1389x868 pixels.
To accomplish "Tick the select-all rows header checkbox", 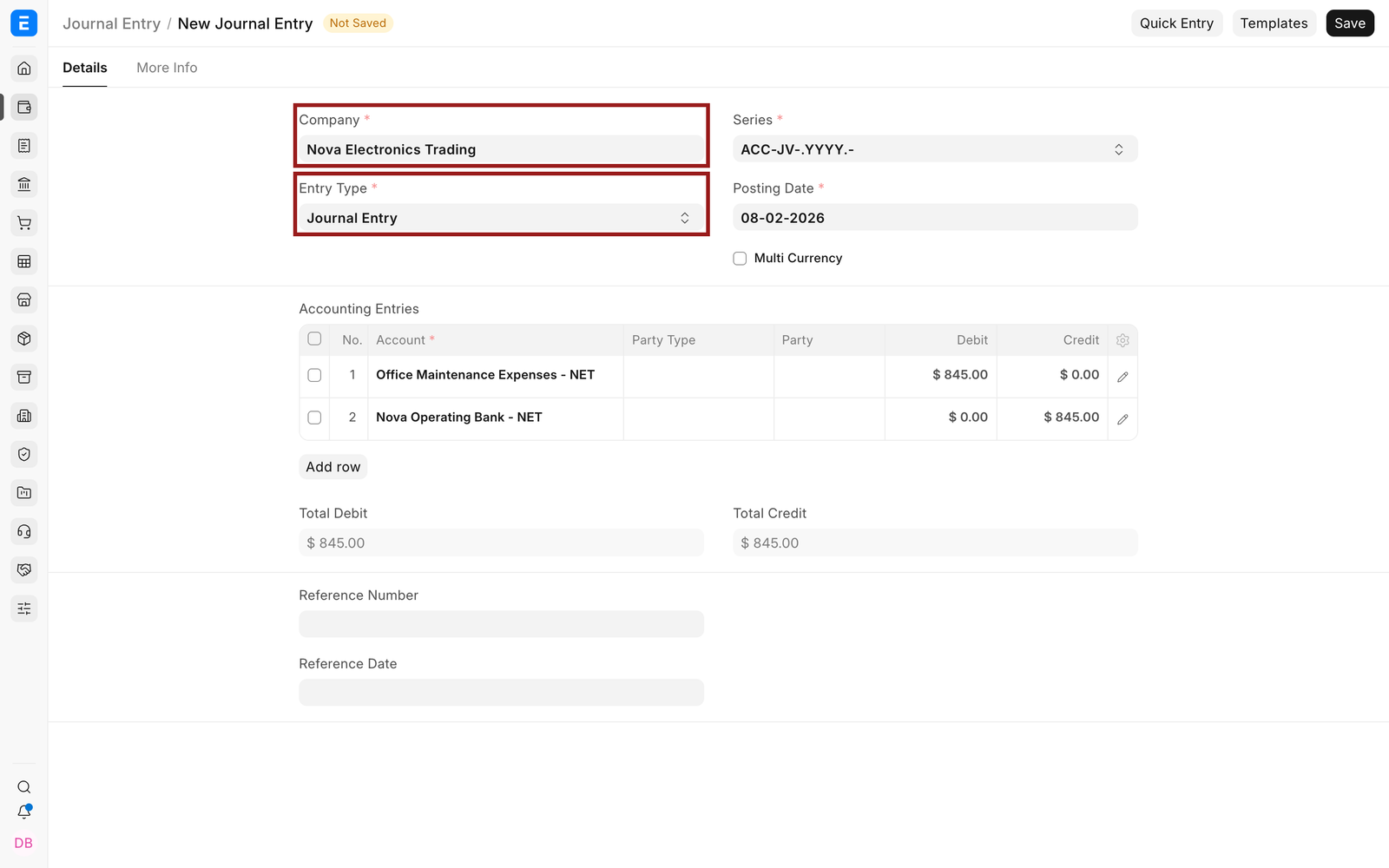I will (x=314, y=339).
